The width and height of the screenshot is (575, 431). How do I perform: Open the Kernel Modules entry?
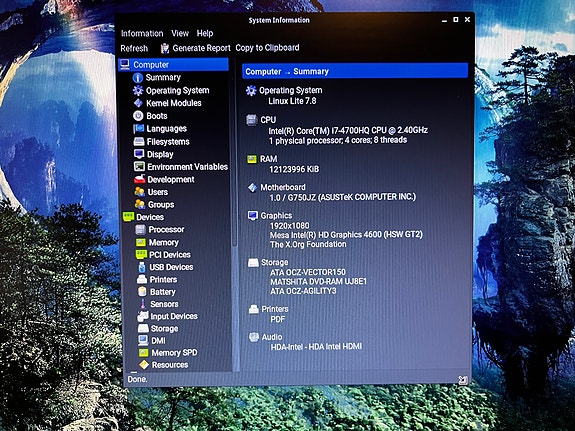174,103
